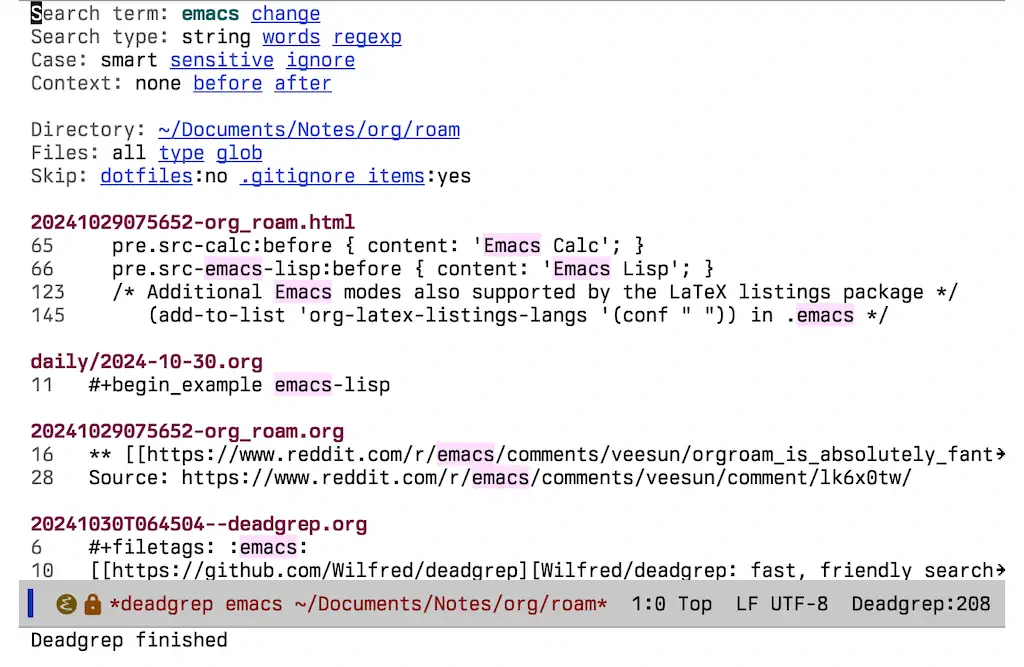
Task: Open the ~/Documents/Notes/org/roam directory link
Action: (x=309, y=130)
